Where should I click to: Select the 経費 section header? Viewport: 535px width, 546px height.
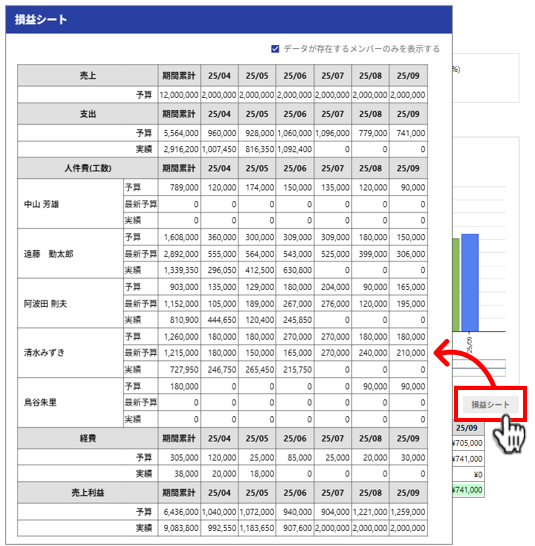(87, 438)
